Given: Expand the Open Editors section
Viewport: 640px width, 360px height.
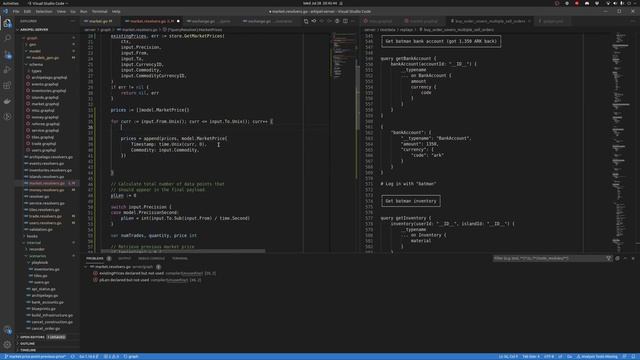Looking at the screenshot, I should [32, 337].
